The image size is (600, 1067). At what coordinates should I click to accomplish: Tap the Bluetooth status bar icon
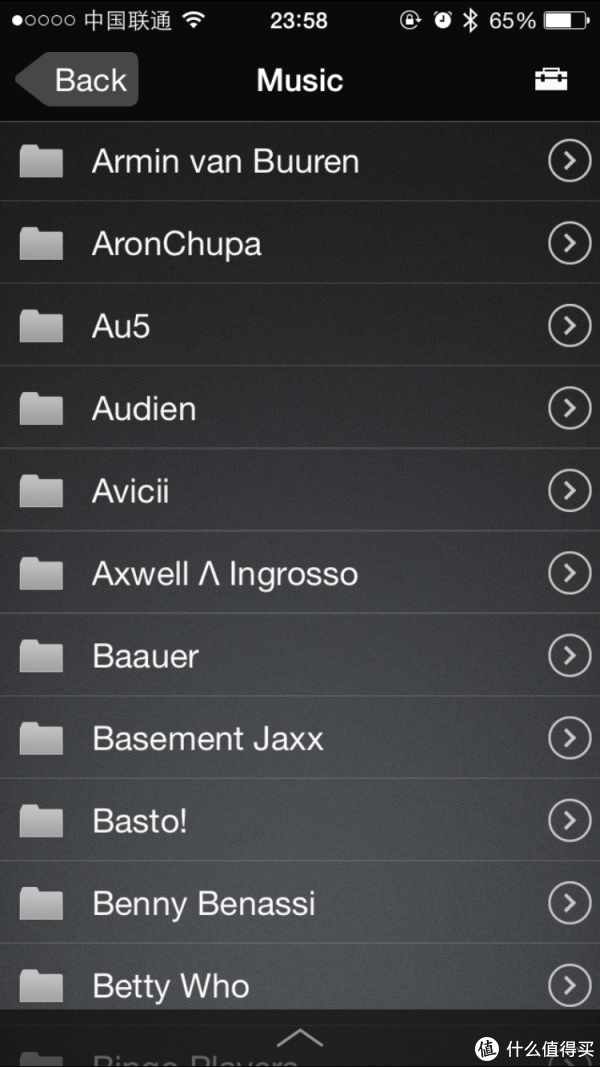tap(469, 20)
